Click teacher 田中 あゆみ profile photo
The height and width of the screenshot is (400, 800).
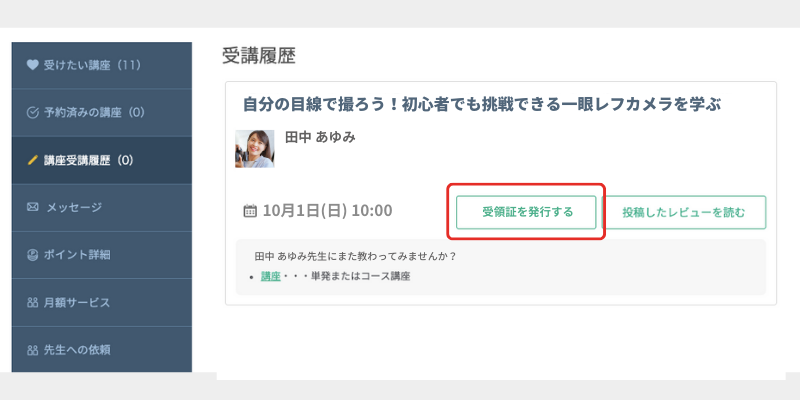pos(255,149)
